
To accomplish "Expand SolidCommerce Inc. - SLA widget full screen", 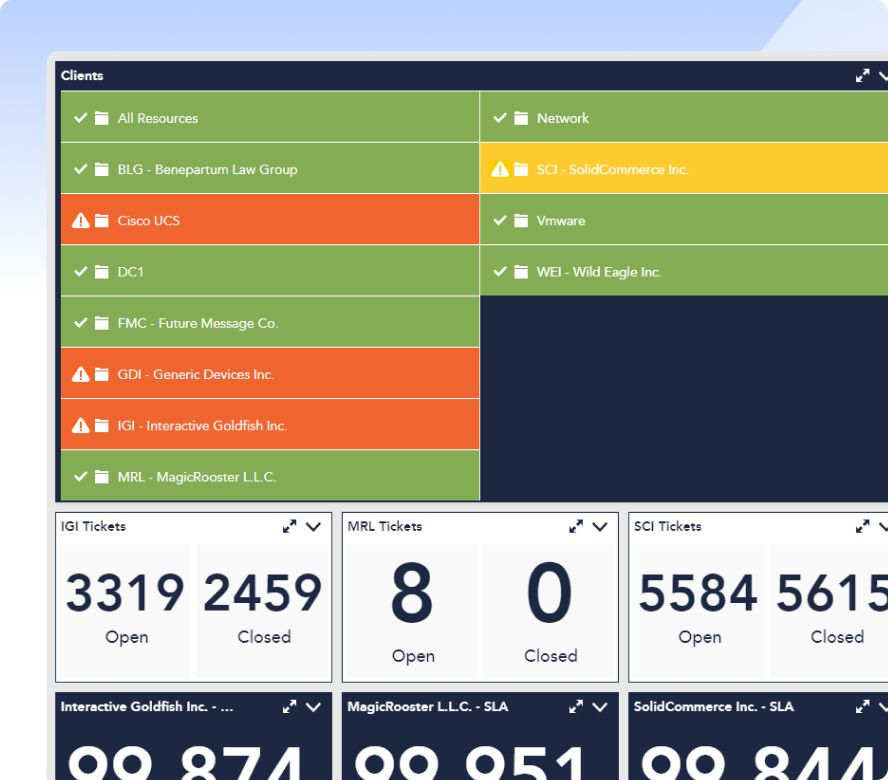I will pos(863,706).
